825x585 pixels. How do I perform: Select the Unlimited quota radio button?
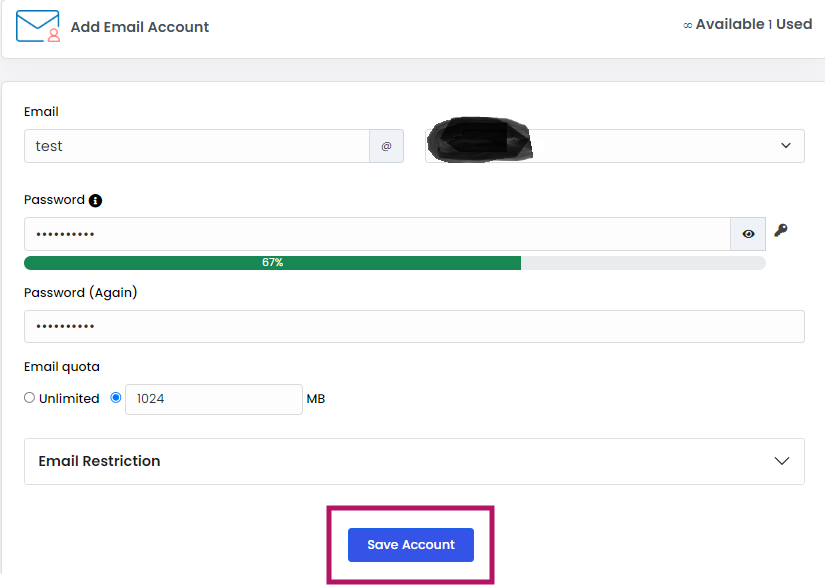29,398
